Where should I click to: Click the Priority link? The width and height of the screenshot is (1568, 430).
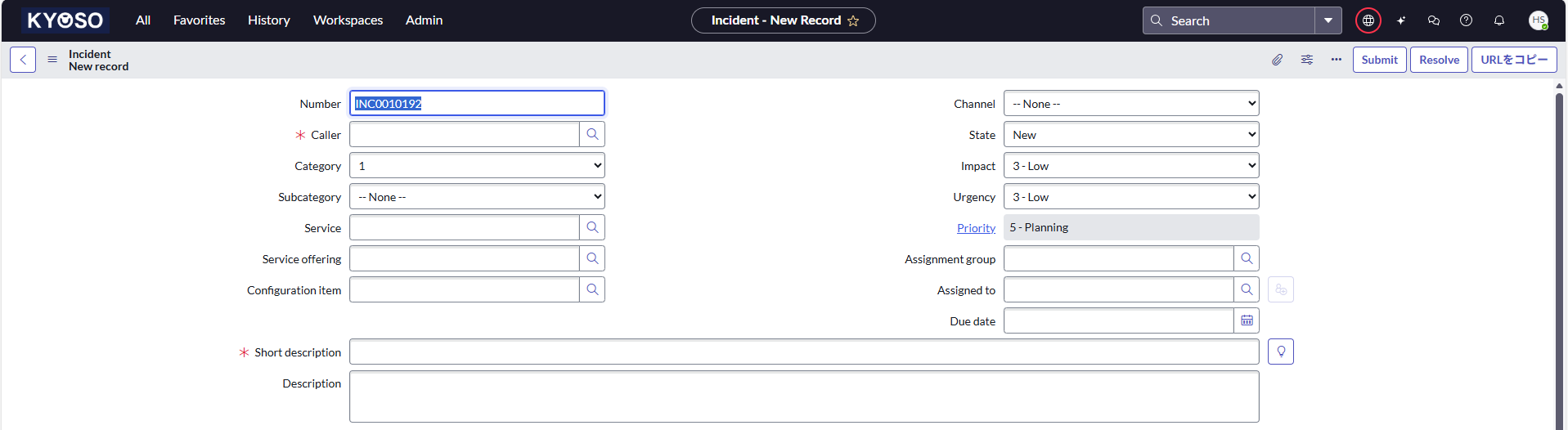pos(976,228)
